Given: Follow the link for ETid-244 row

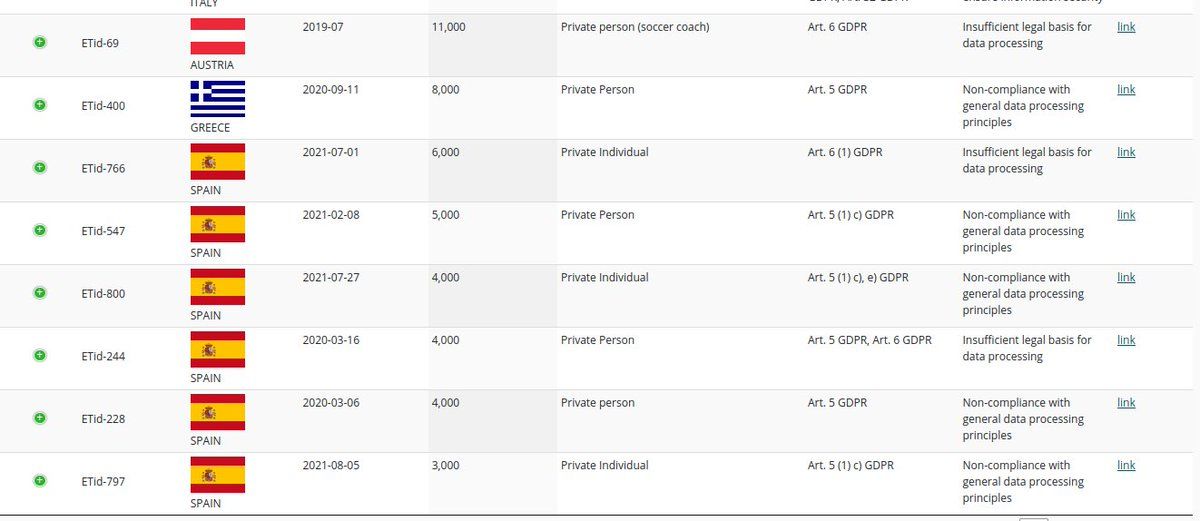Looking at the screenshot, I should point(1126,340).
